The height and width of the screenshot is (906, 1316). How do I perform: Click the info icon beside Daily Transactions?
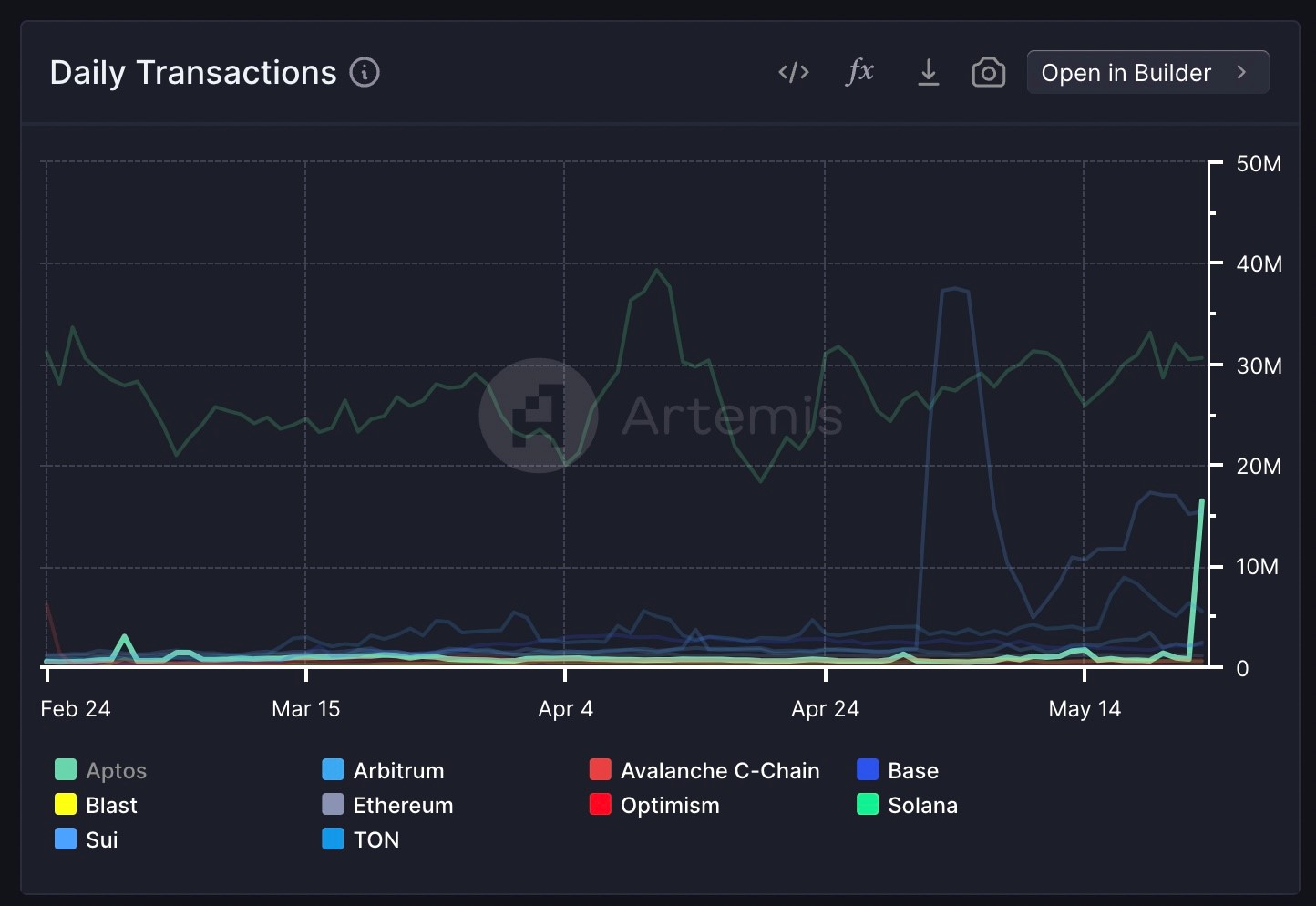click(365, 72)
